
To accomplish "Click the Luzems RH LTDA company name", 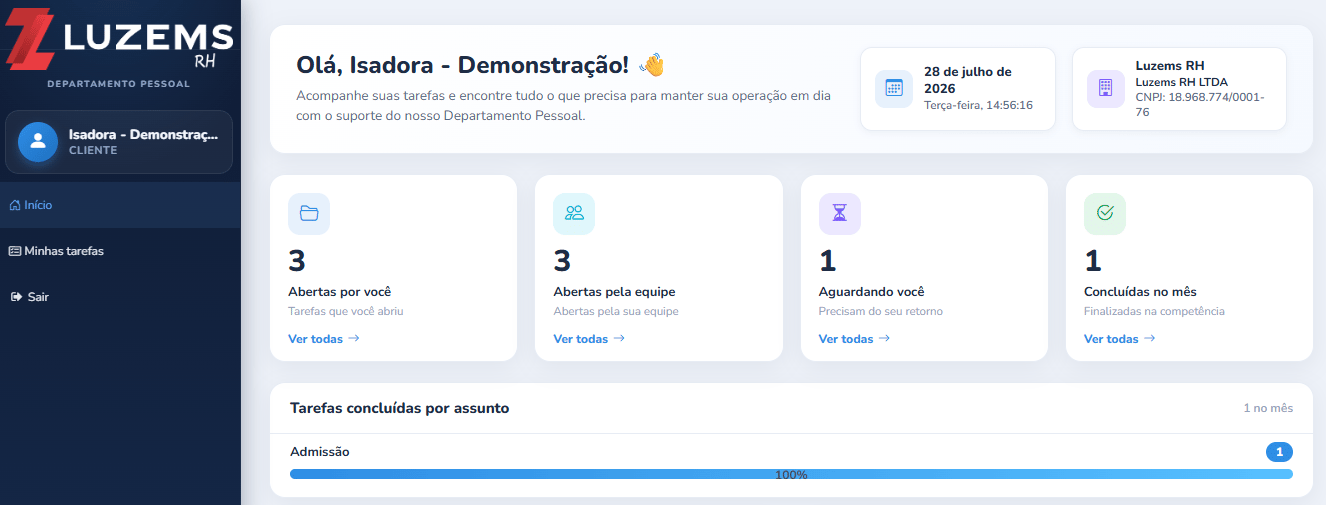I will pyautogui.click(x=1182, y=82).
